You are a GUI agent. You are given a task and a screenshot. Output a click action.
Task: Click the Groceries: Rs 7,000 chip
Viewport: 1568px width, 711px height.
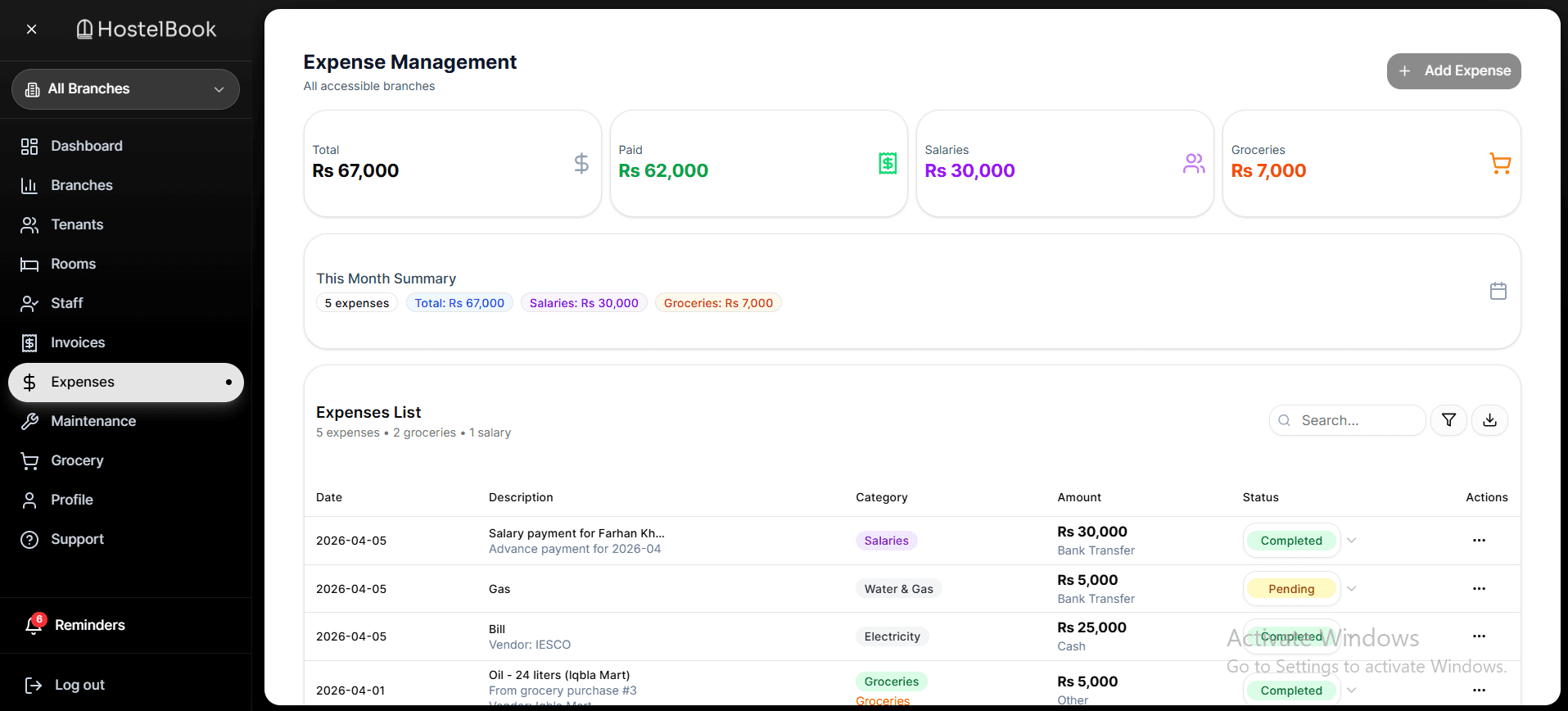point(718,303)
